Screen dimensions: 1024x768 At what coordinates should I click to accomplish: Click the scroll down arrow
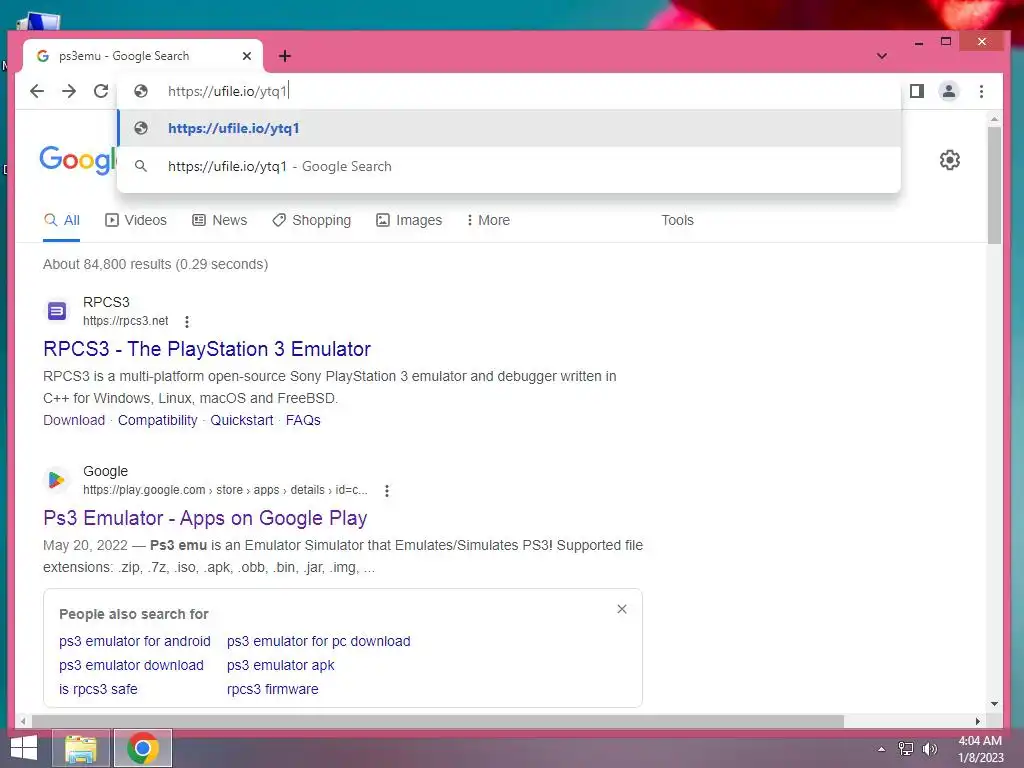click(x=994, y=704)
